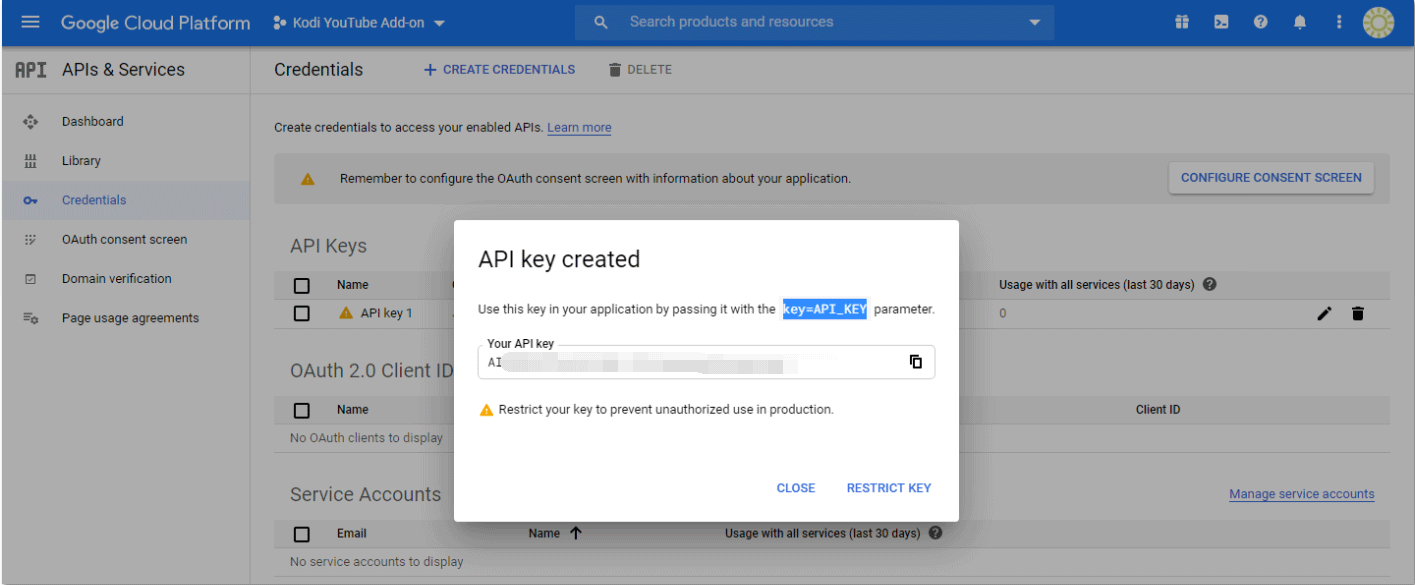Image resolution: width=1415 pixels, height=585 pixels.
Task: Open Library in sidebar
Action: pyautogui.click(x=81, y=160)
